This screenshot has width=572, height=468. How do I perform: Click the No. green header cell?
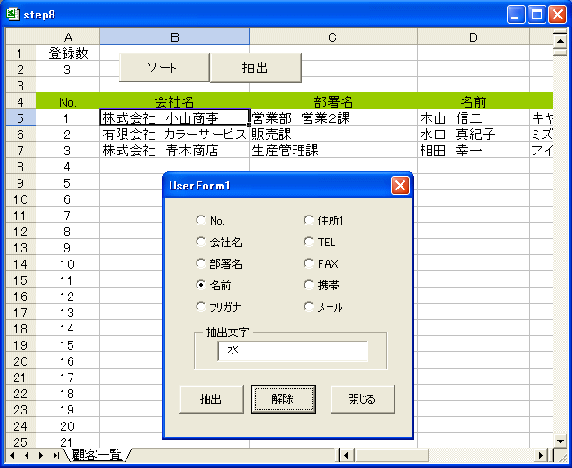(67, 102)
